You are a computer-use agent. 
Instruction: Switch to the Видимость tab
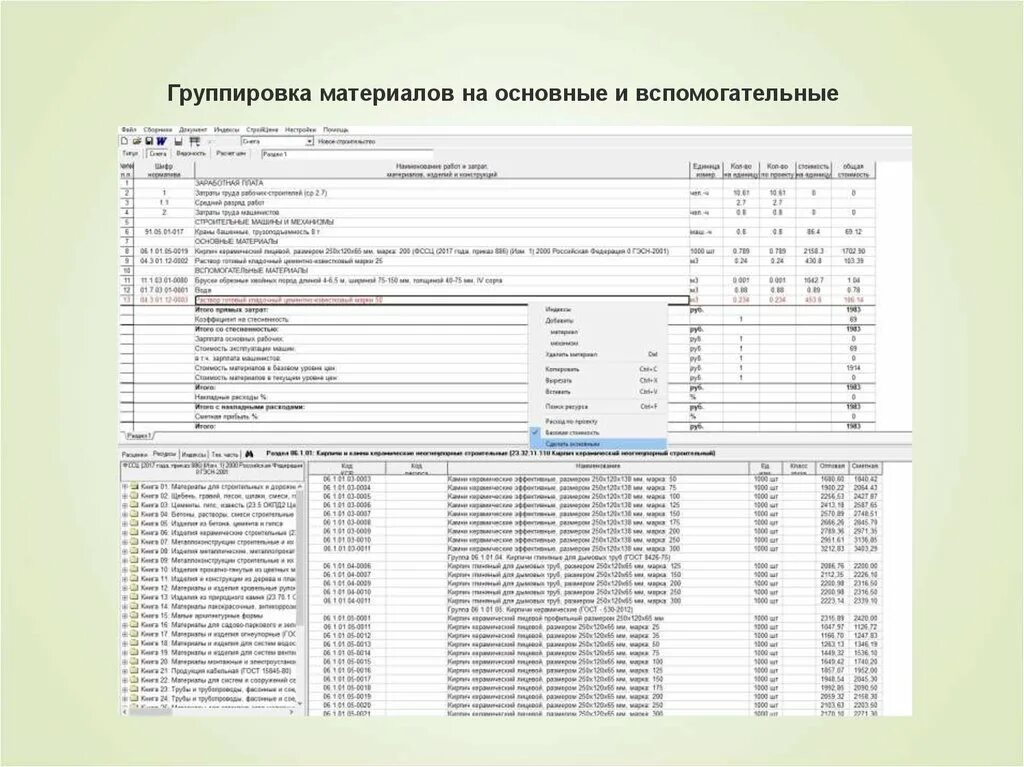pos(189,153)
